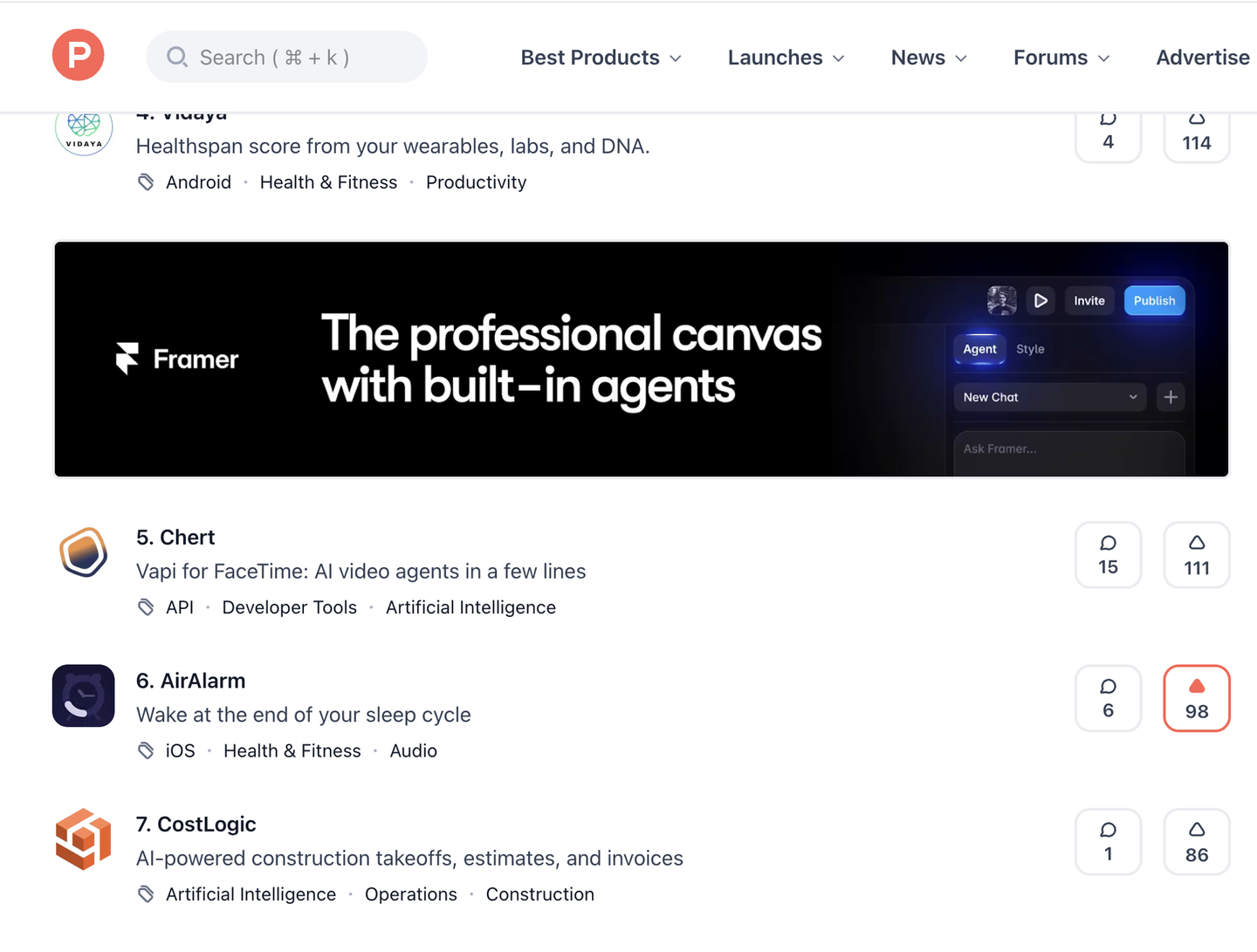The height and width of the screenshot is (952, 1257).
Task: Expand the News menu
Action: 929,58
